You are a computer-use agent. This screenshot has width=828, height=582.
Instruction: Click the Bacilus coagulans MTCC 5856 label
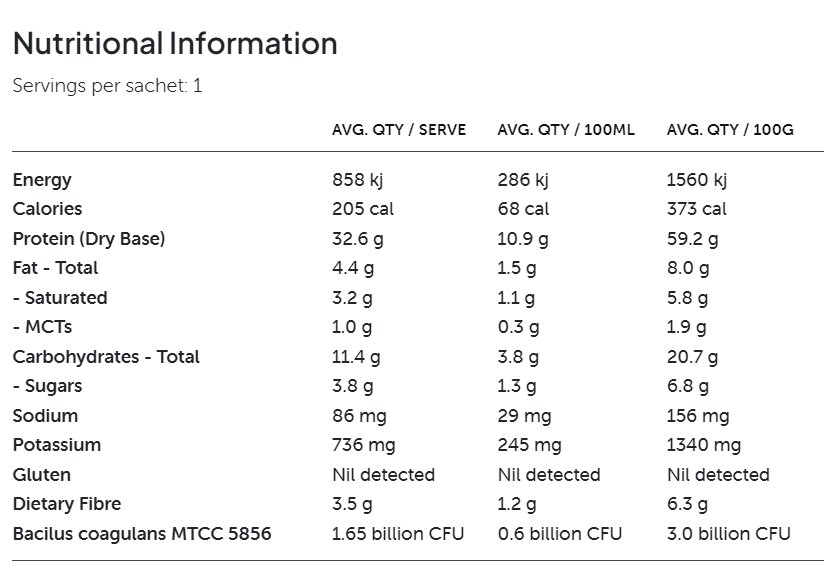(x=142, y=534)
